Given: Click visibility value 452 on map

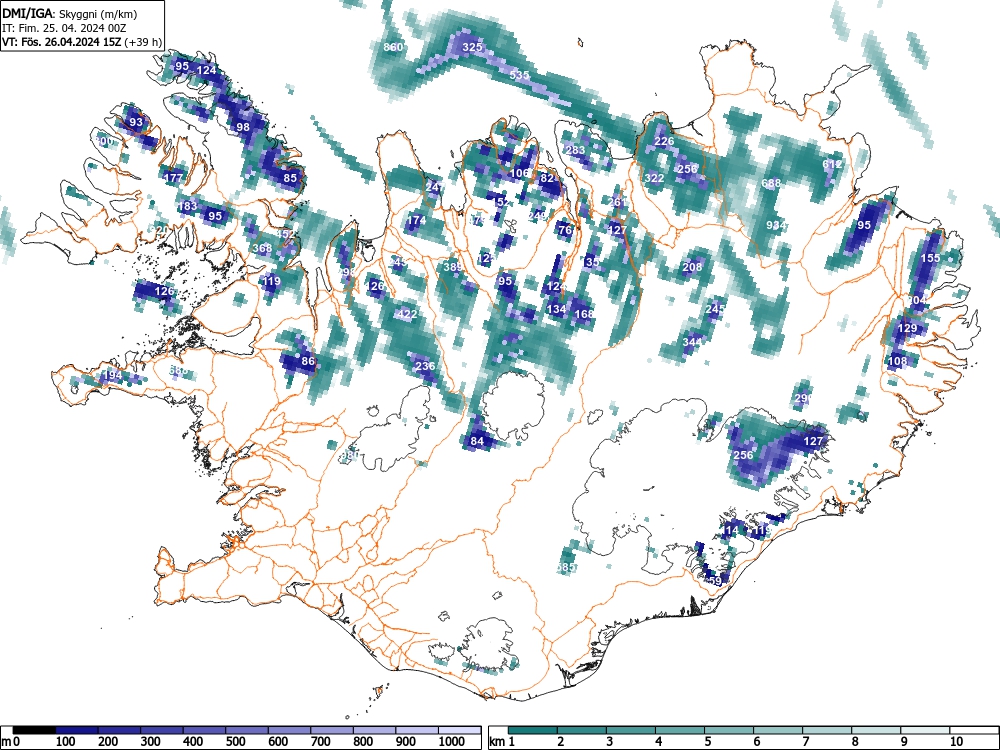Looking at the screenshot, I should point(286,234).
